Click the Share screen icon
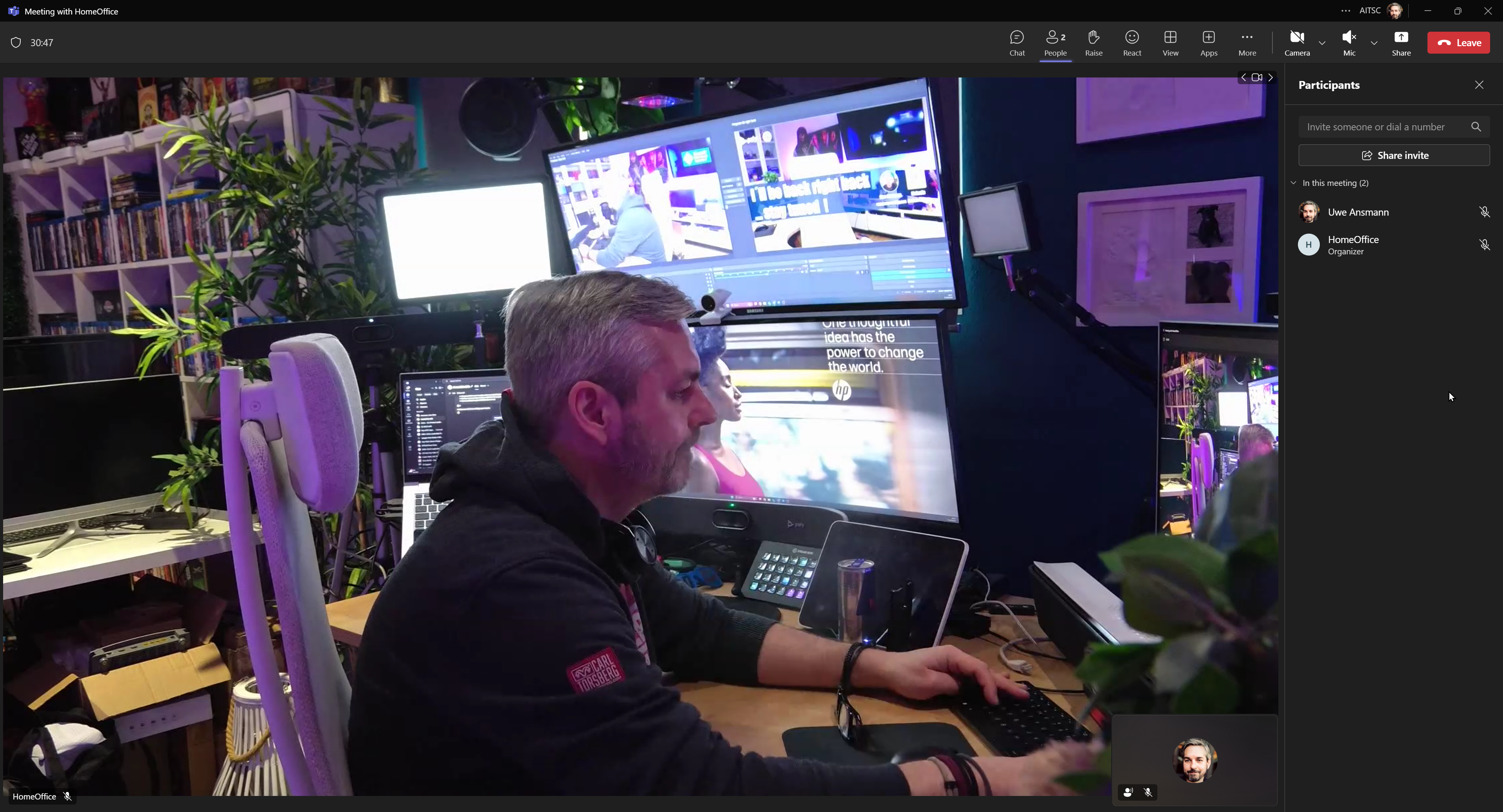1503x812 pixels. pos(1400,43)
